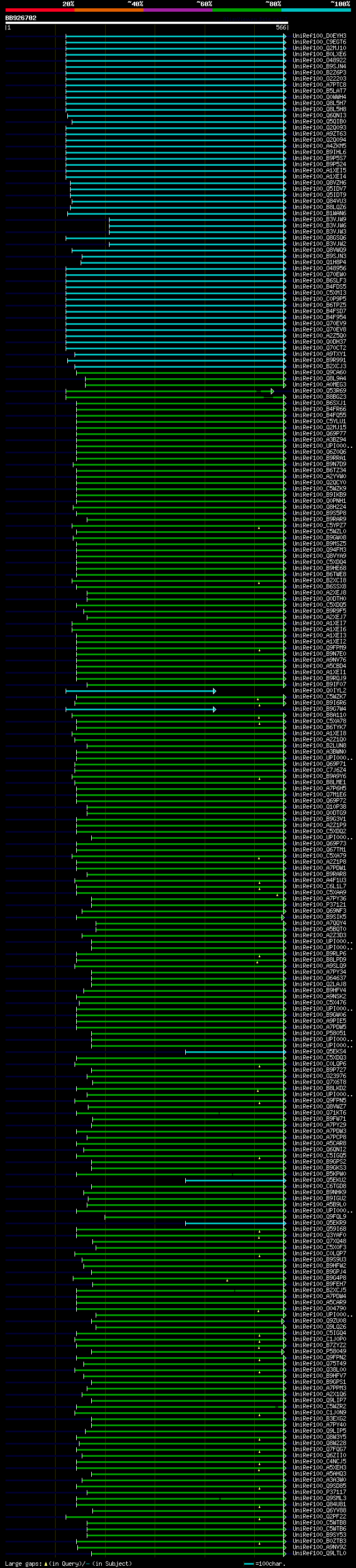Image resolution: width=356 pixels, height=1568 pixels.
Task: Click the red ~20% identity legend segment
Action: tap(39, 10)
